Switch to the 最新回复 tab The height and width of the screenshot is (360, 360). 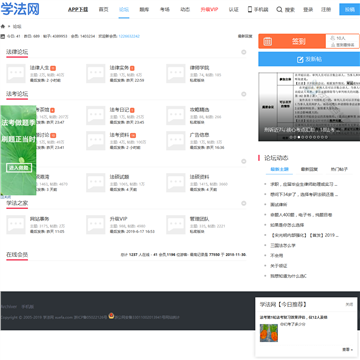[x=309, y=169]
